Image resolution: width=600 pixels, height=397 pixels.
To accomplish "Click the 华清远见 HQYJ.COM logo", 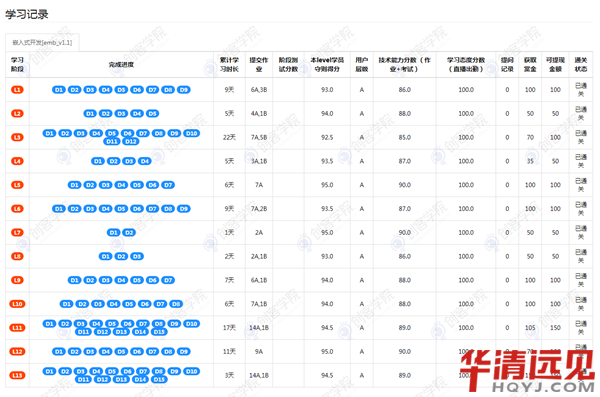I will (x=527, y=371).
